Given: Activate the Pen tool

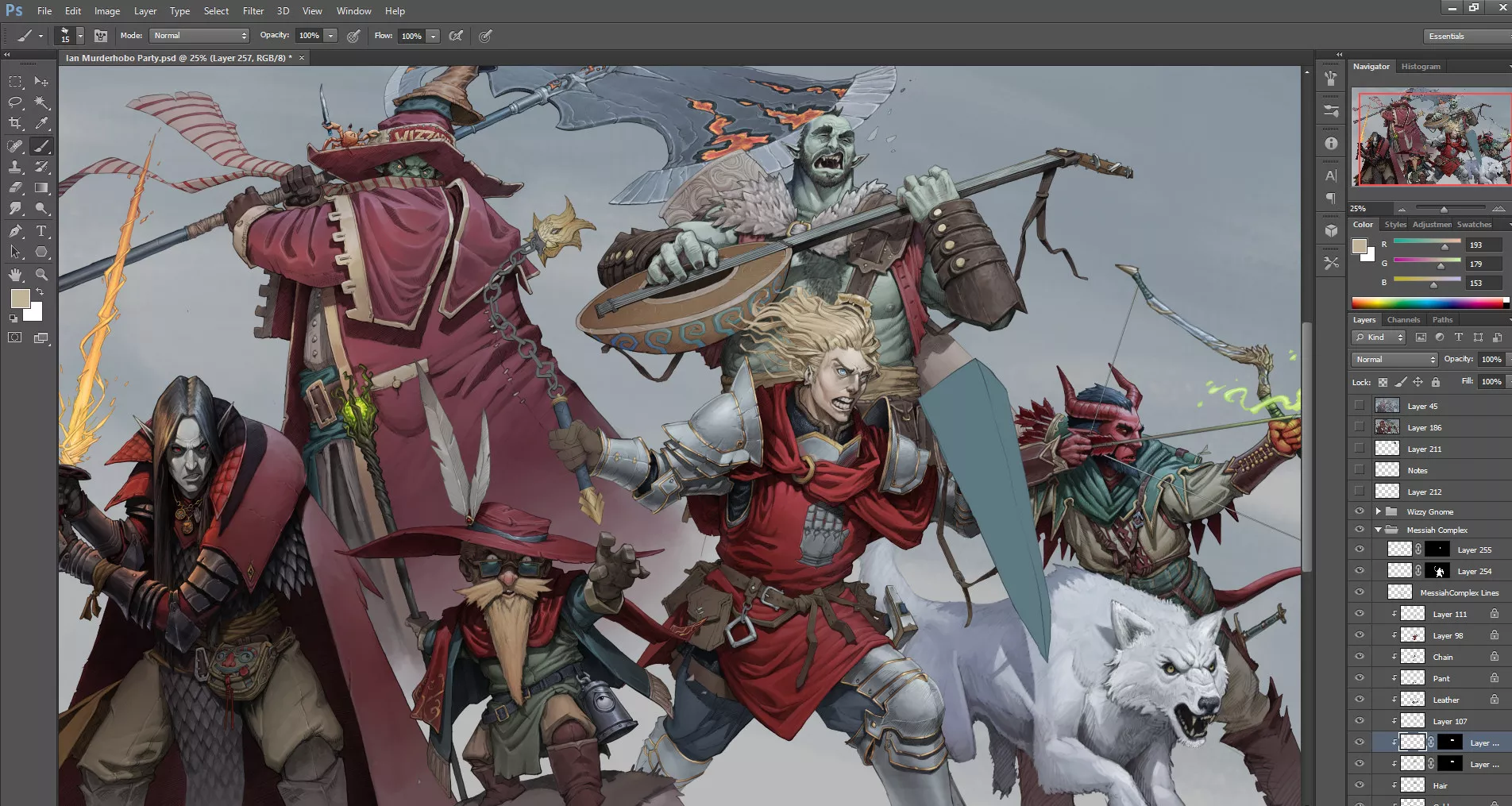Looking at the screenshot, I should click(15, 231).
